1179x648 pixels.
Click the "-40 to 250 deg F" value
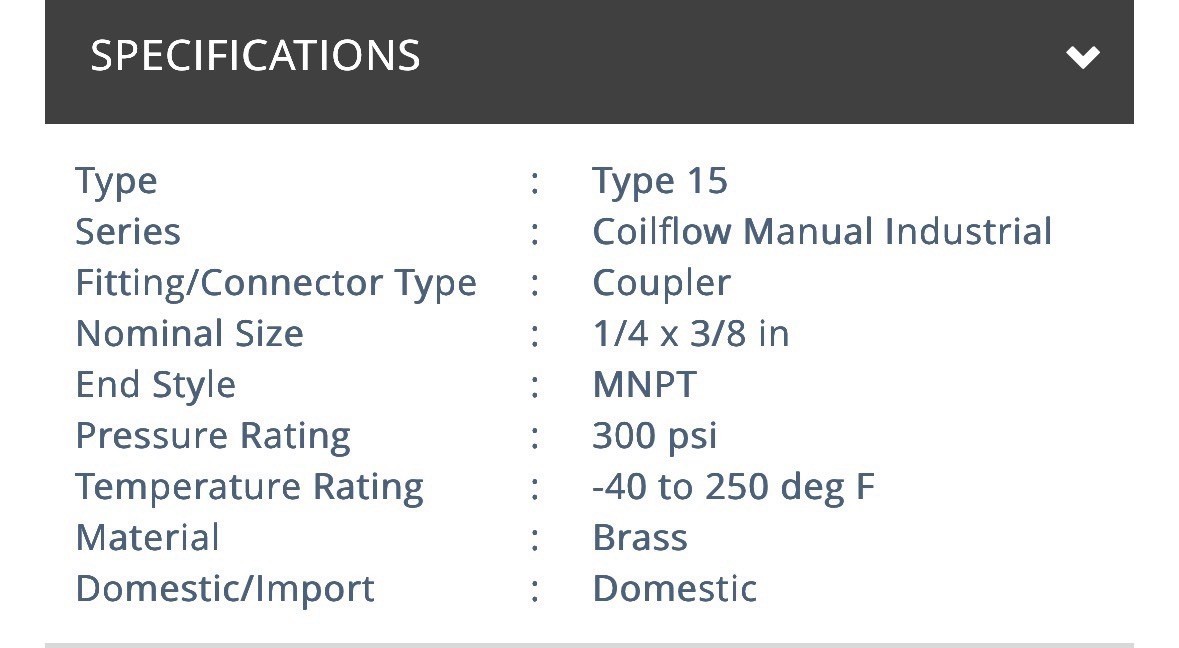[x=733, y=487]
